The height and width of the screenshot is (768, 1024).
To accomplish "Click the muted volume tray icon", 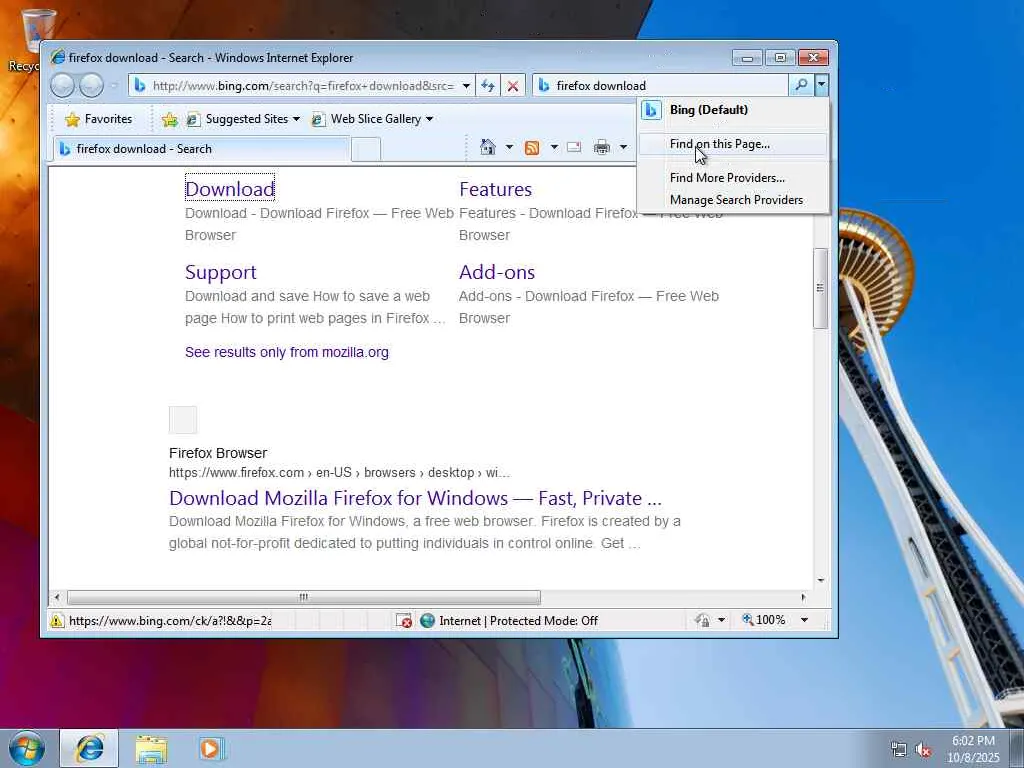I will [923, 750].
